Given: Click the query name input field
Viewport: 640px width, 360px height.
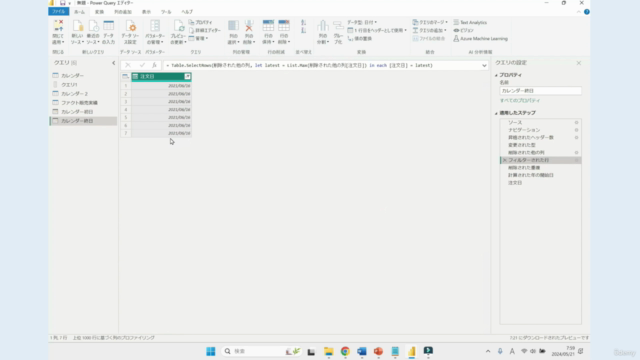Looking at the screenshot, I should point(540,91).
